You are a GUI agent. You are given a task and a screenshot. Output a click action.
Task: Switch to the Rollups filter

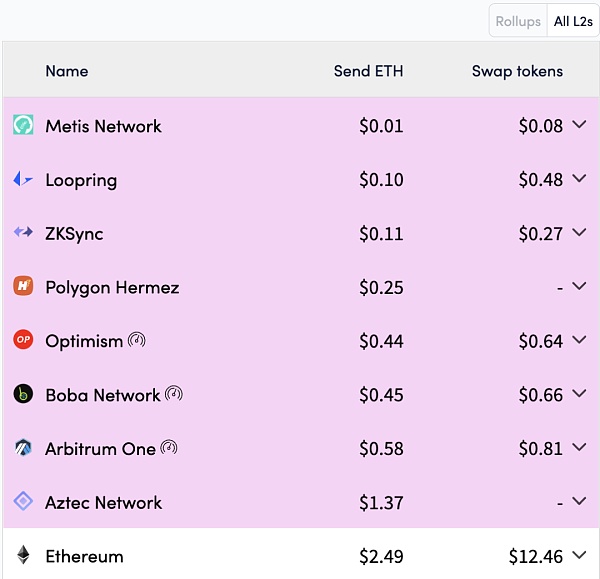coord(518,21)
